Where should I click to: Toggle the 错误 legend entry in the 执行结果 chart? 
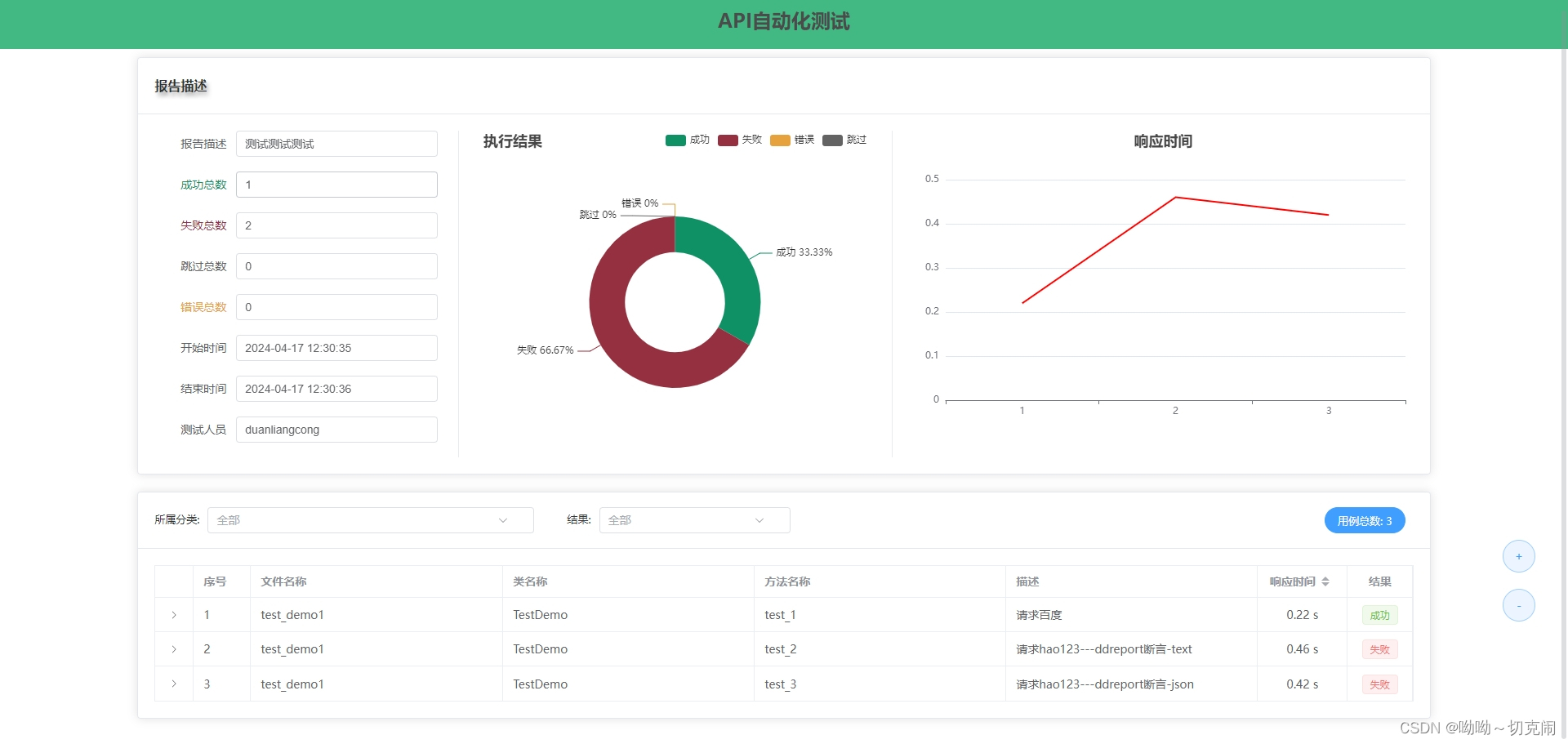pos(792,140)
